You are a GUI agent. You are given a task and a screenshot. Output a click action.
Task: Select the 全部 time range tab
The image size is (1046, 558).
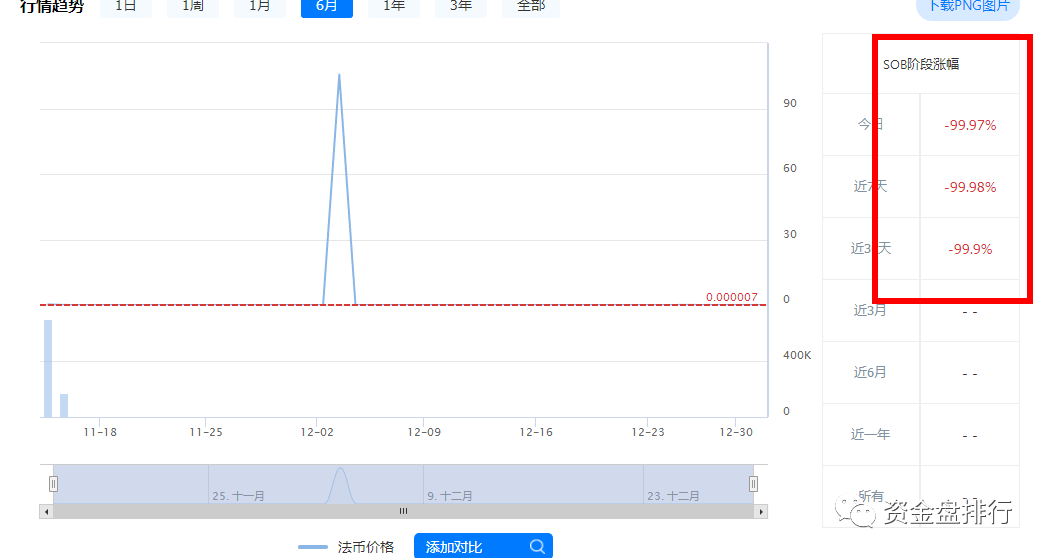pyautogui.click(x=530, y=7)
